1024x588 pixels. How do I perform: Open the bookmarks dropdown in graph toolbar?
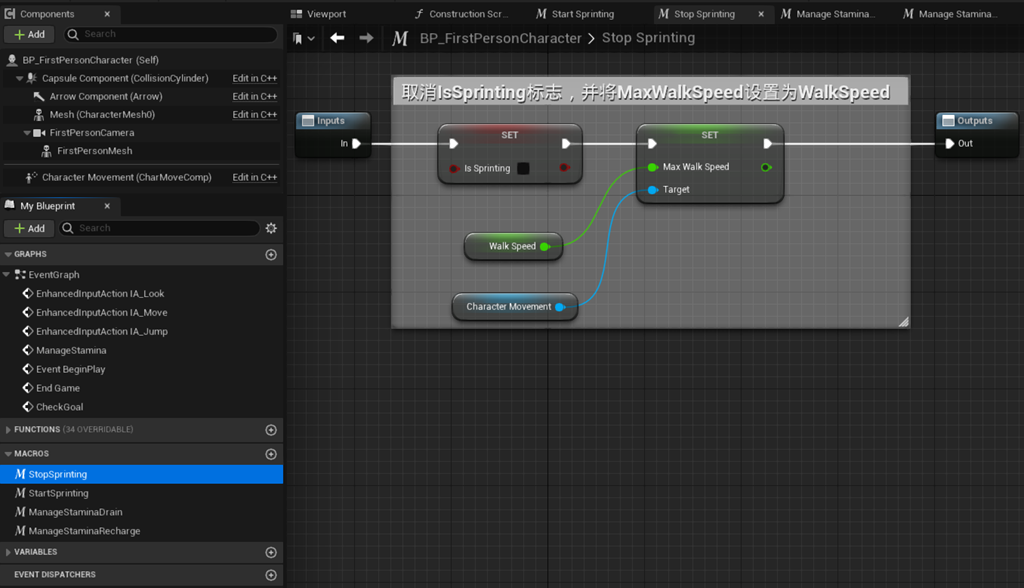(304, 39)
